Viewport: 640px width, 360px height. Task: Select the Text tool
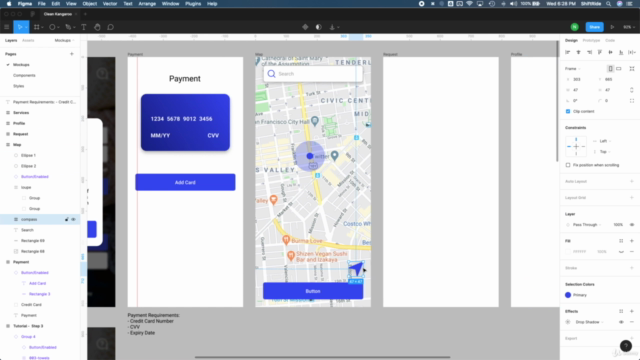click(84, 27)
